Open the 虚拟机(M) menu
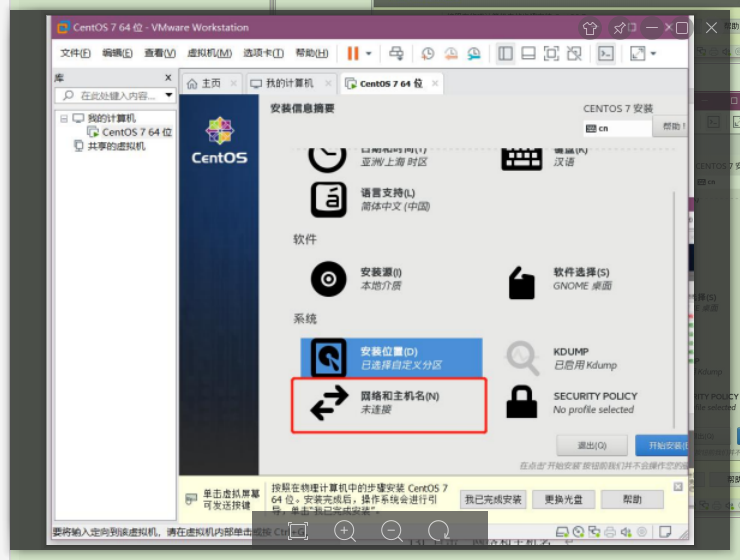This screenshot has height=560, width=740. 210,53
